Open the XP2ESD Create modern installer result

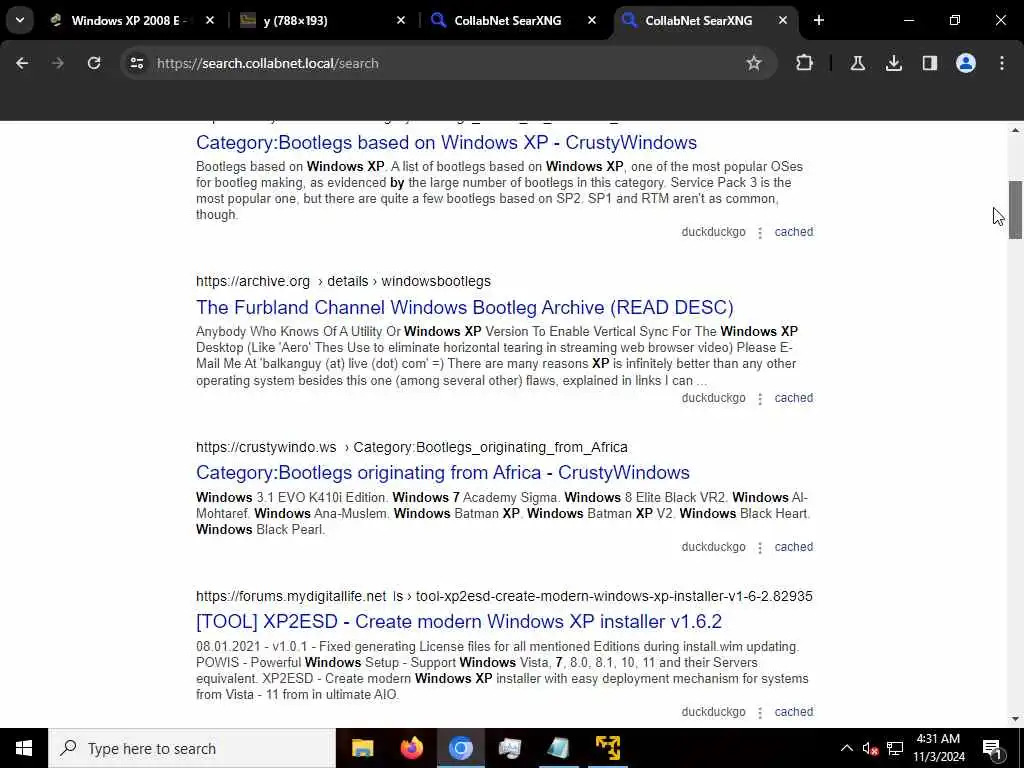[458, 621]
